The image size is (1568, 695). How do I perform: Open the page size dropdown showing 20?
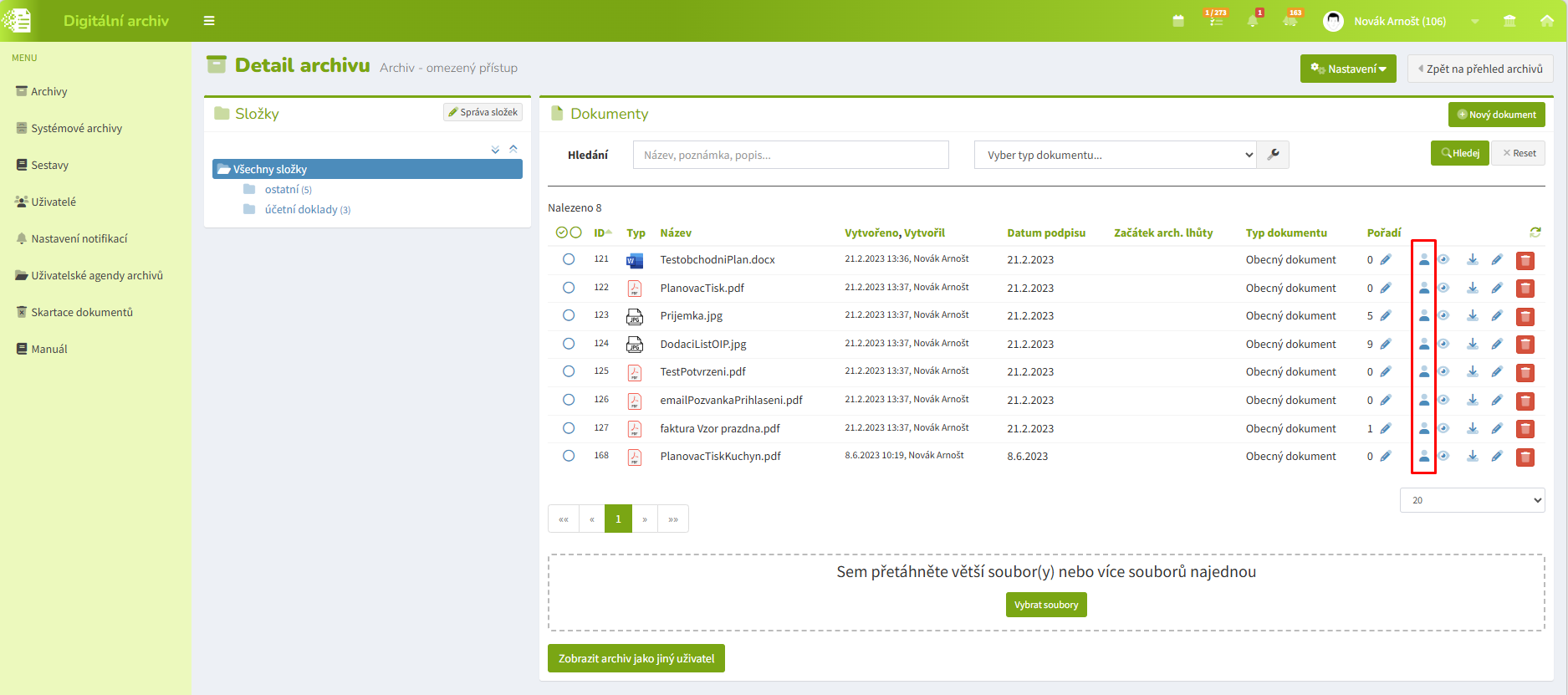click(1472, 500)
